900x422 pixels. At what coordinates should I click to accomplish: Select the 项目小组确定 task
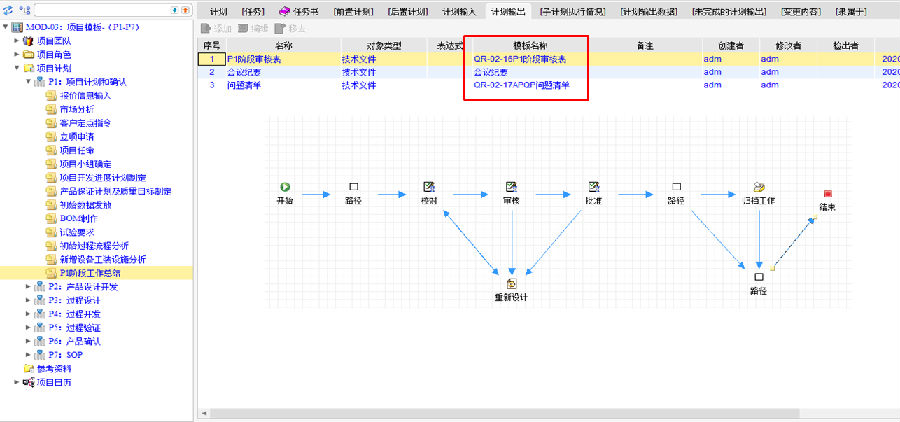click(86, 164)
